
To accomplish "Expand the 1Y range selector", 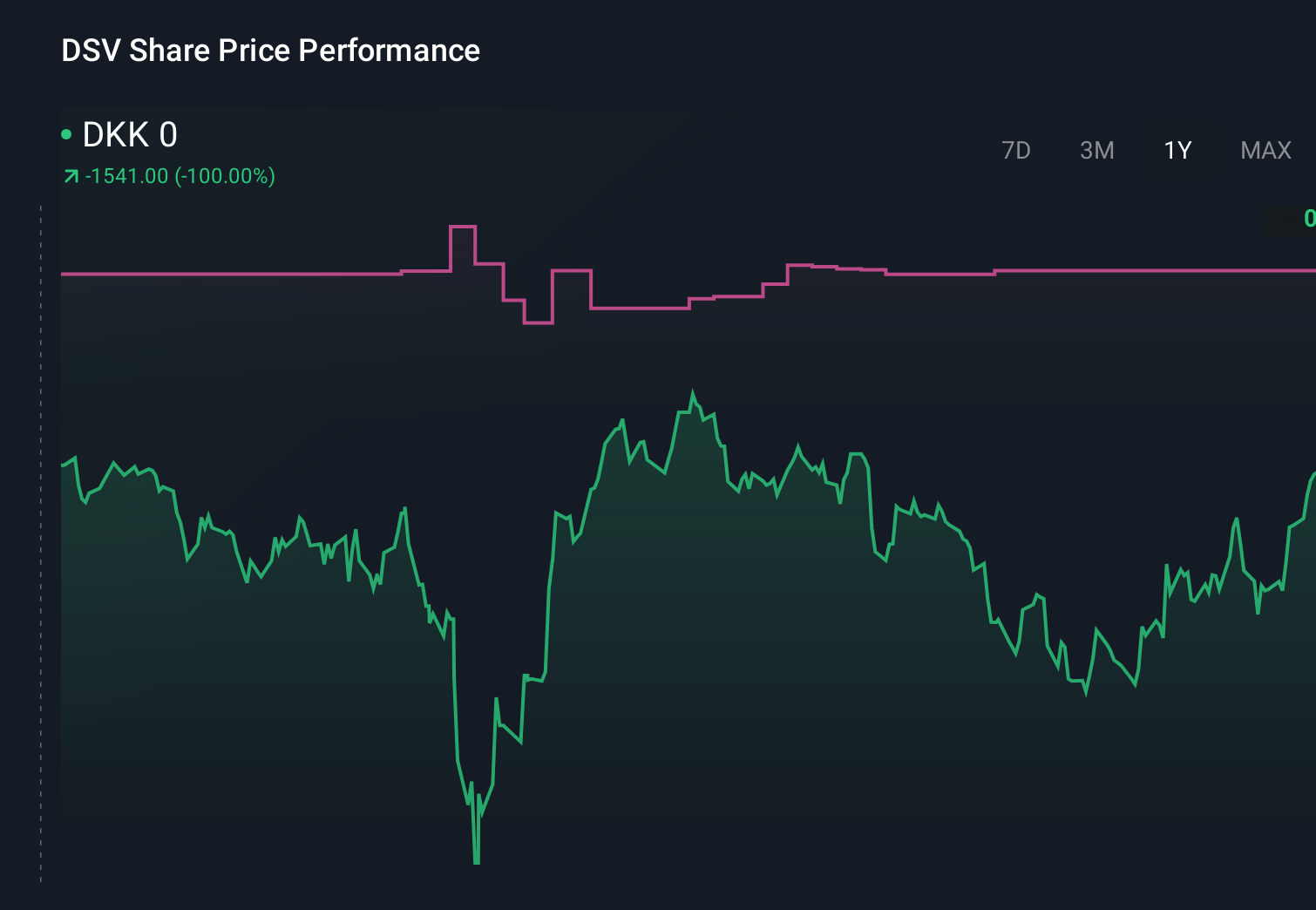I will point(1176,150).
